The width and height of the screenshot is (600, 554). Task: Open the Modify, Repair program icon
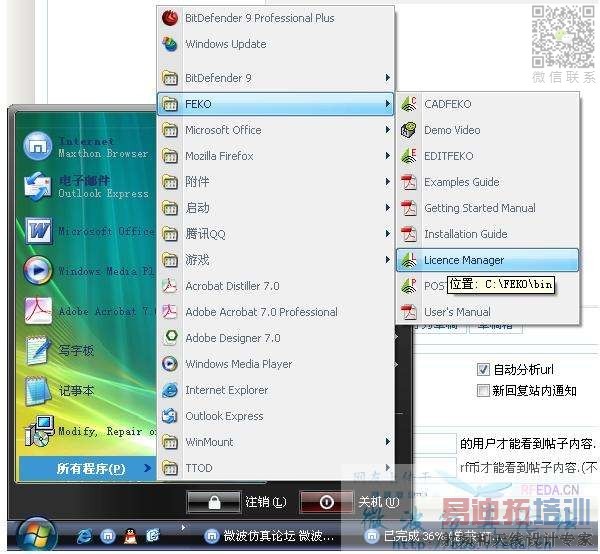point(38,431)
